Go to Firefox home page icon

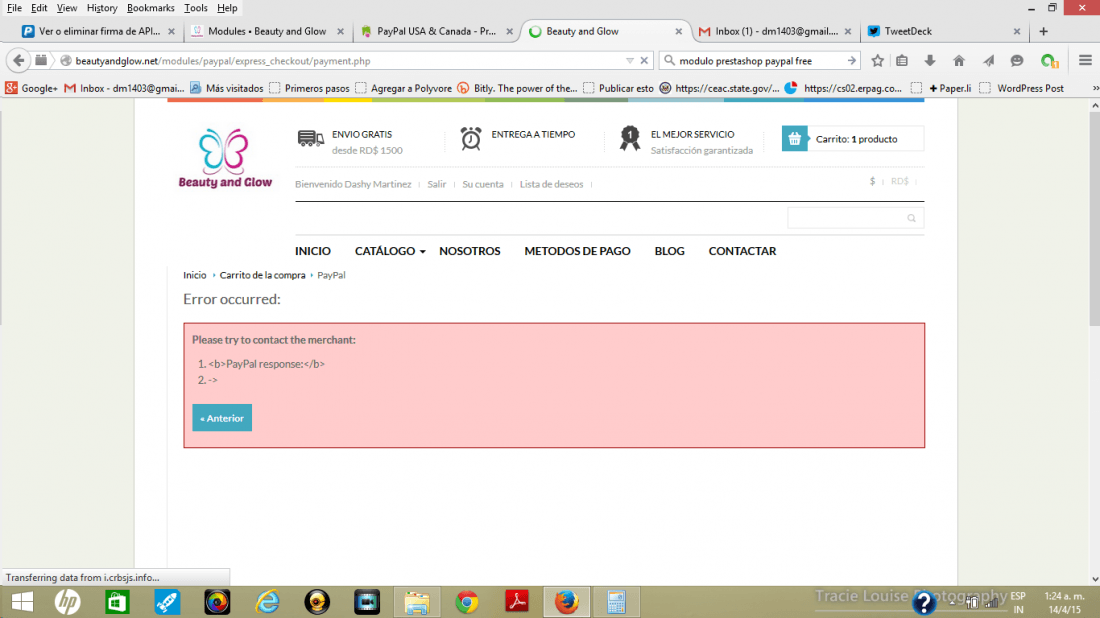pos(959,61)
